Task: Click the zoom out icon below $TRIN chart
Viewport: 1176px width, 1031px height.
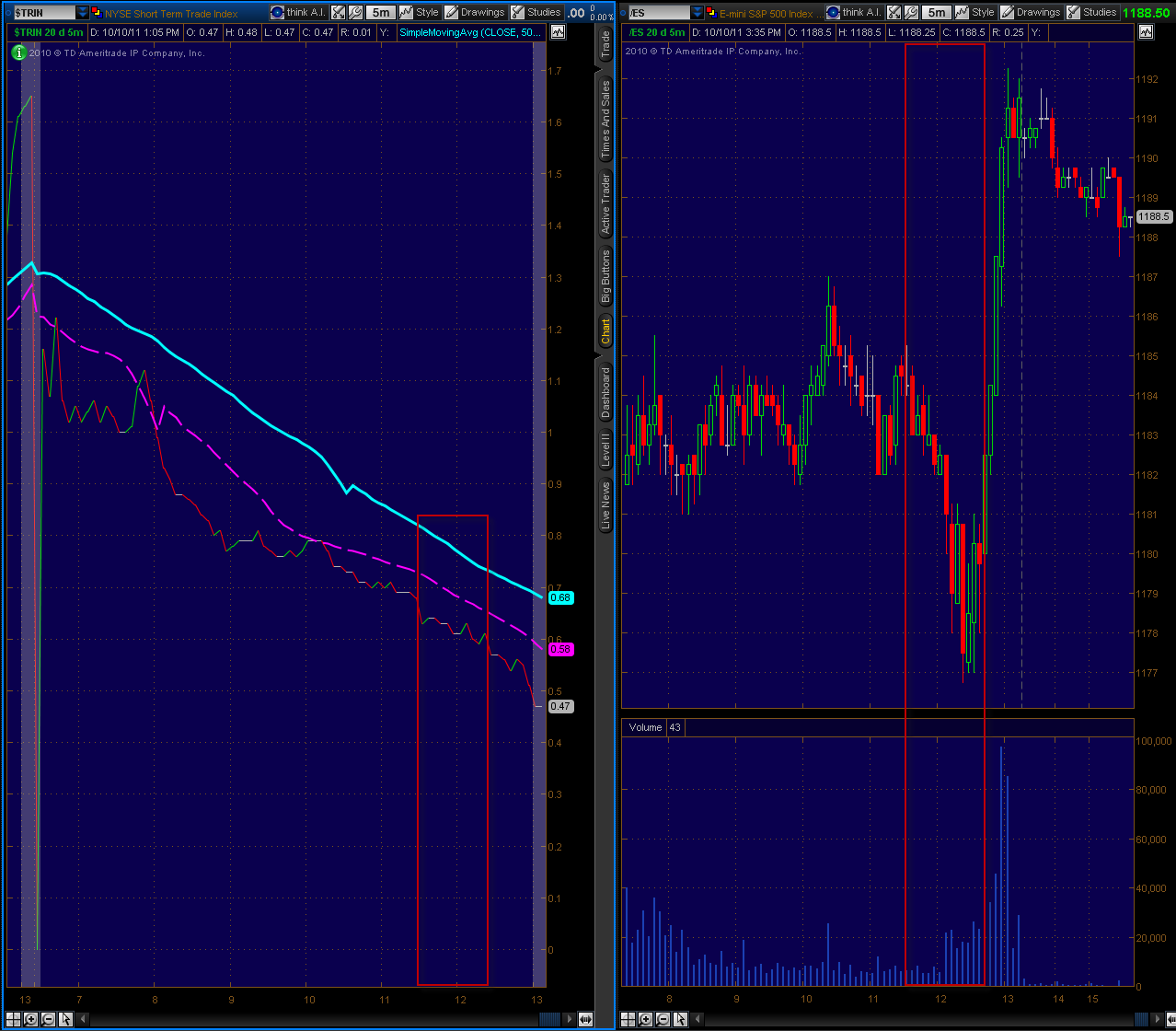Action: tap(48, 1019)
